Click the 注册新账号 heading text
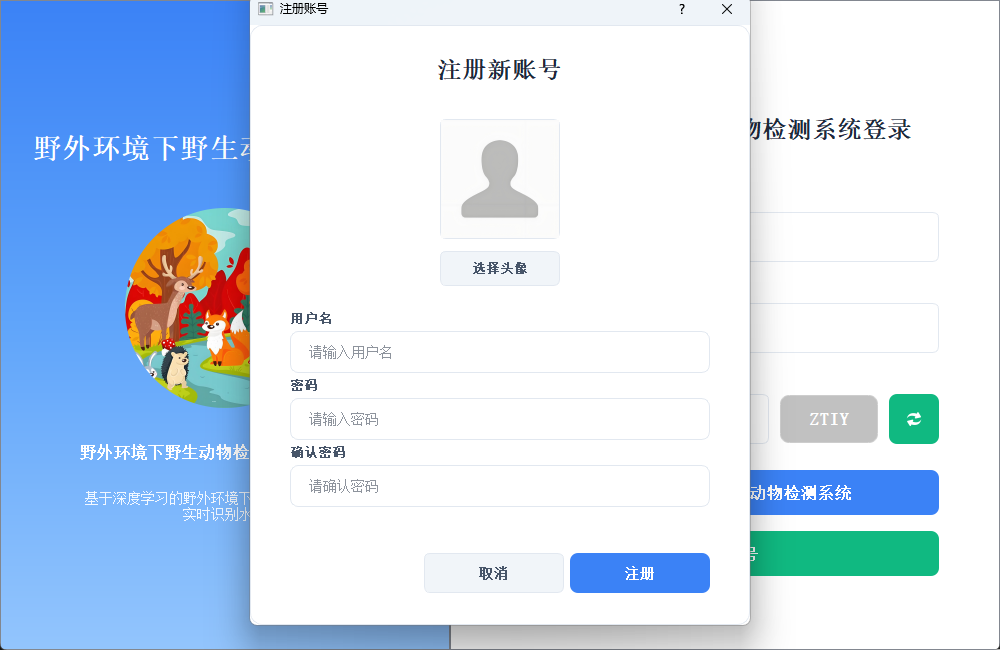 (x=499, y=70)
